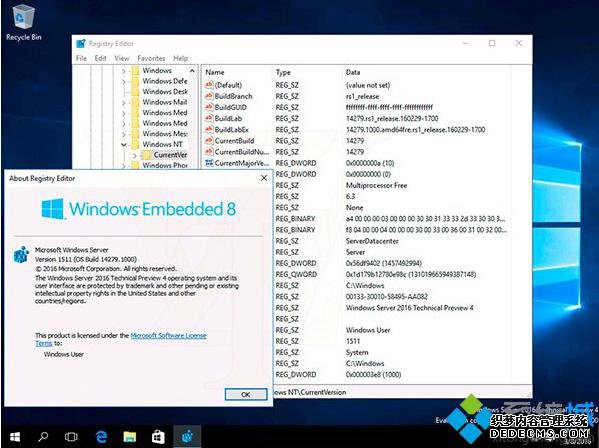Click OK in About Registry Editor
Screen dimensions: 599x448
click(246, 394)
